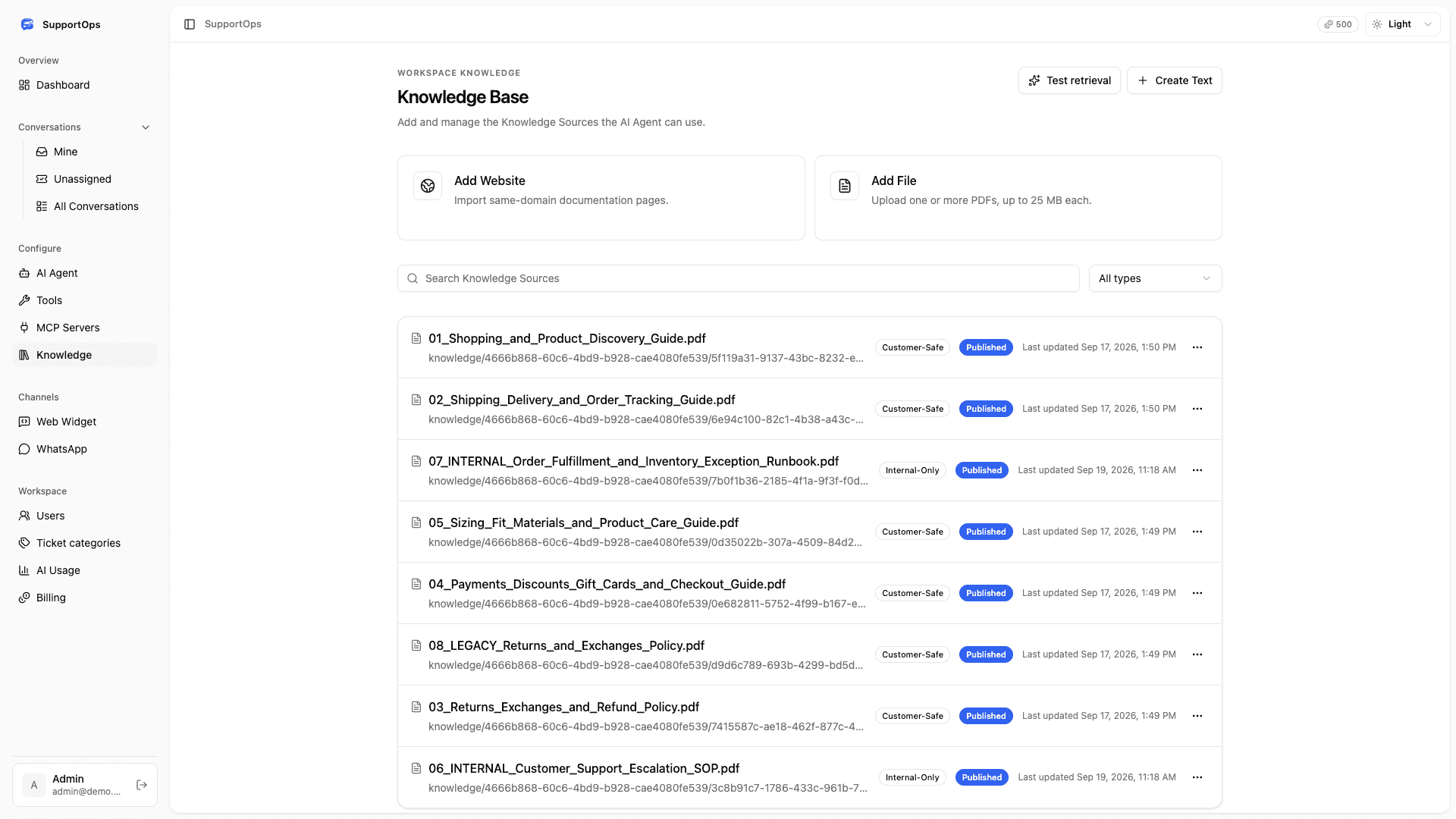Open Tools in the sidebar
Viewport: 1456px width, 819px height.
(x=85, y=300)
